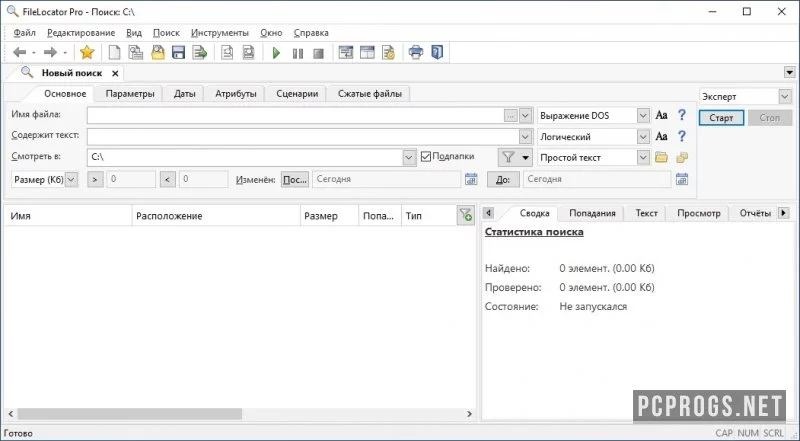Click the open saved search folder icon
The height and width of the screenshot is (441, 800).
(158, 52)
